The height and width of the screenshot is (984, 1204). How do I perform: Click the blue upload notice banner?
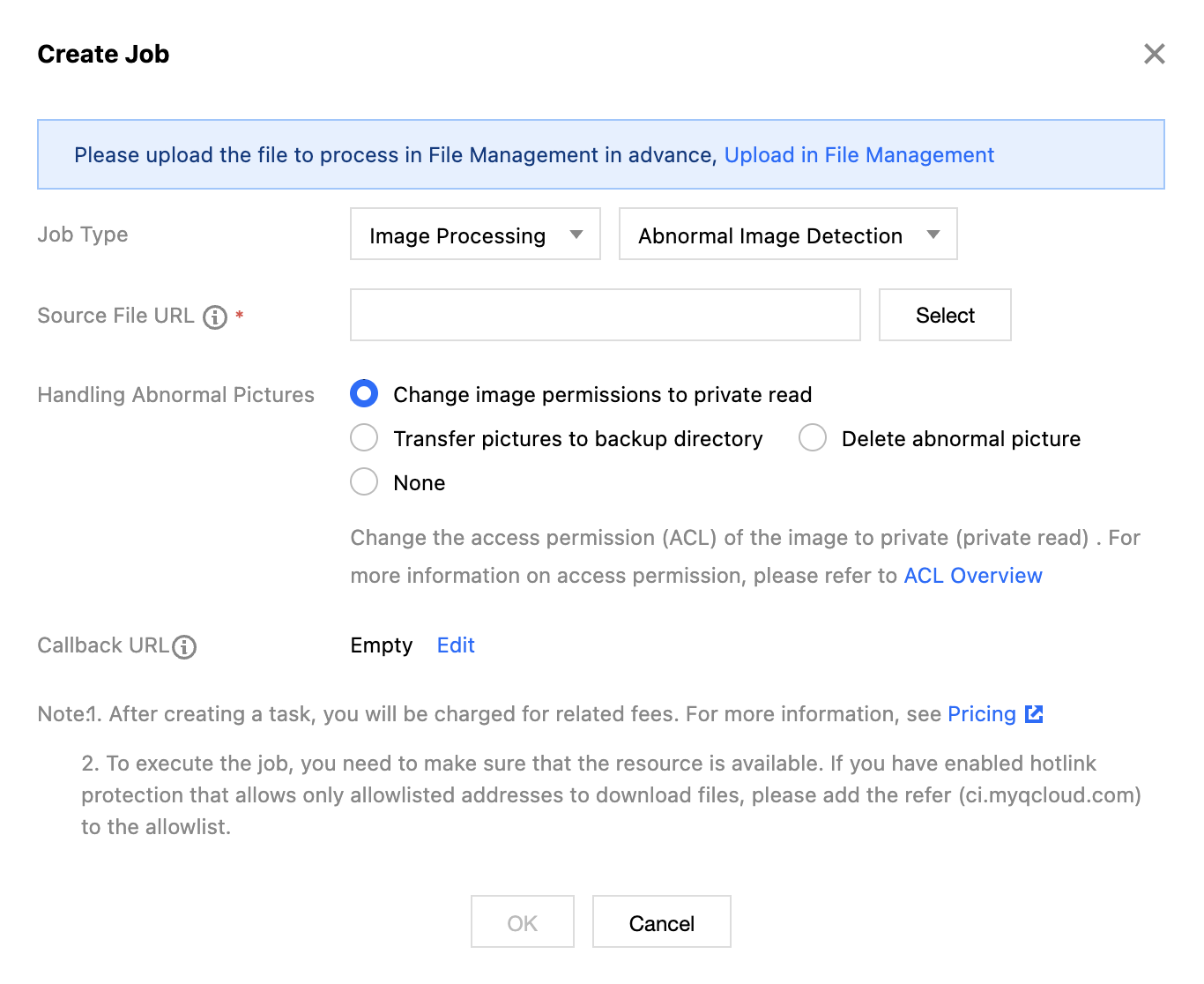(397, 155)
